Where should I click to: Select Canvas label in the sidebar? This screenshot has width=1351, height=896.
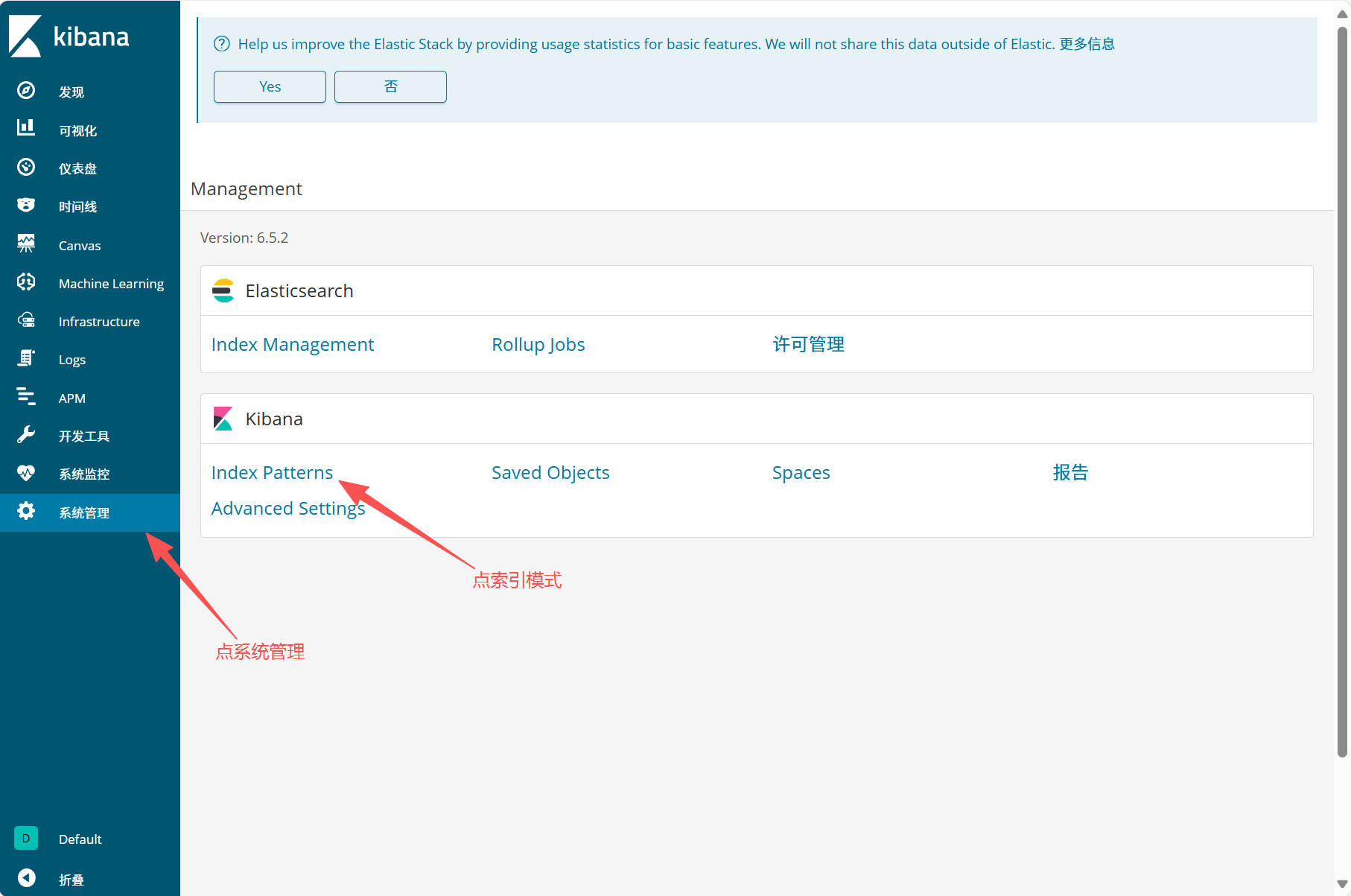[x=80, y=246]
